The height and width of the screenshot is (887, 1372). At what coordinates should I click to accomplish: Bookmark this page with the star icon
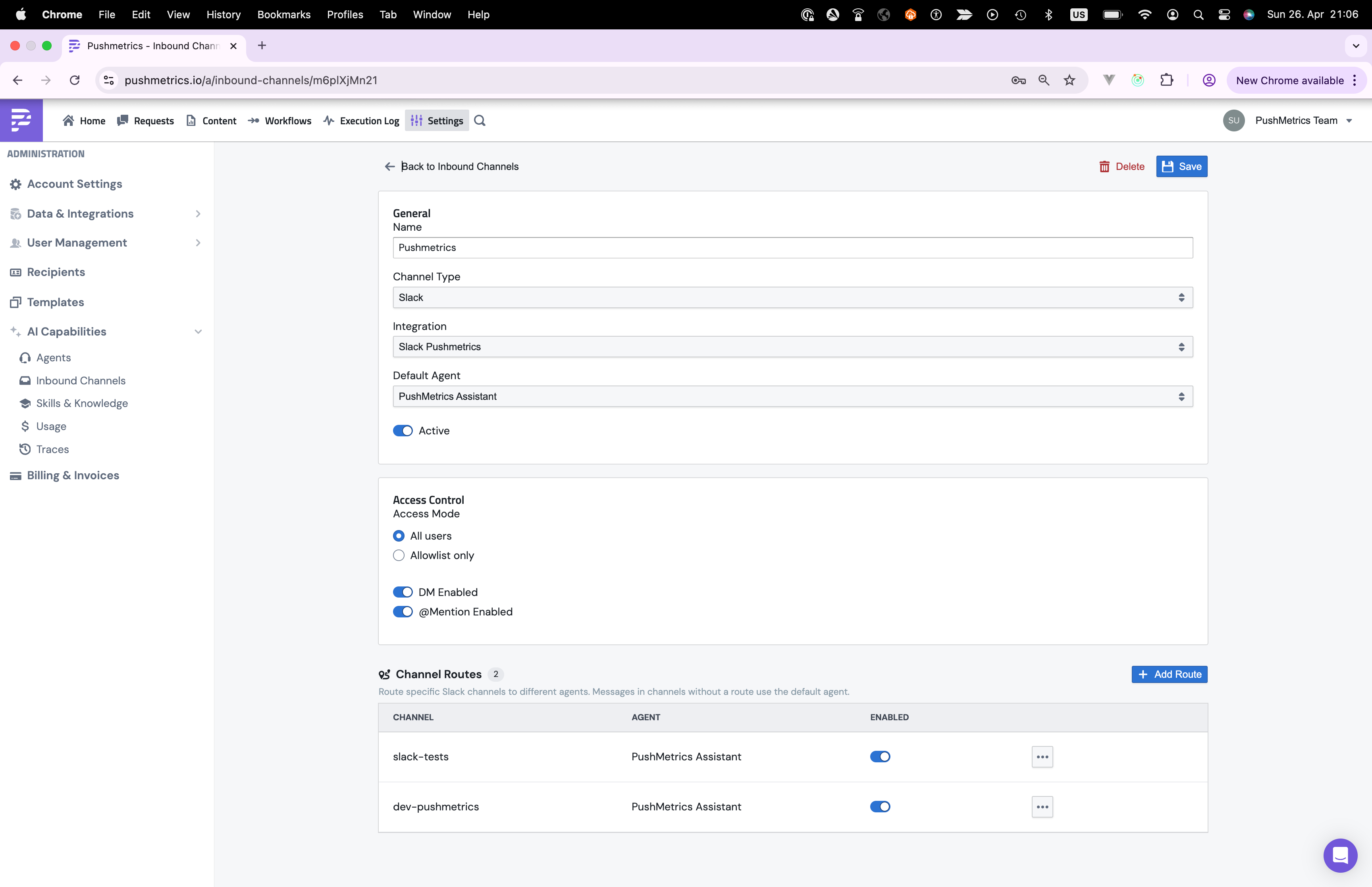point(1069,80)
